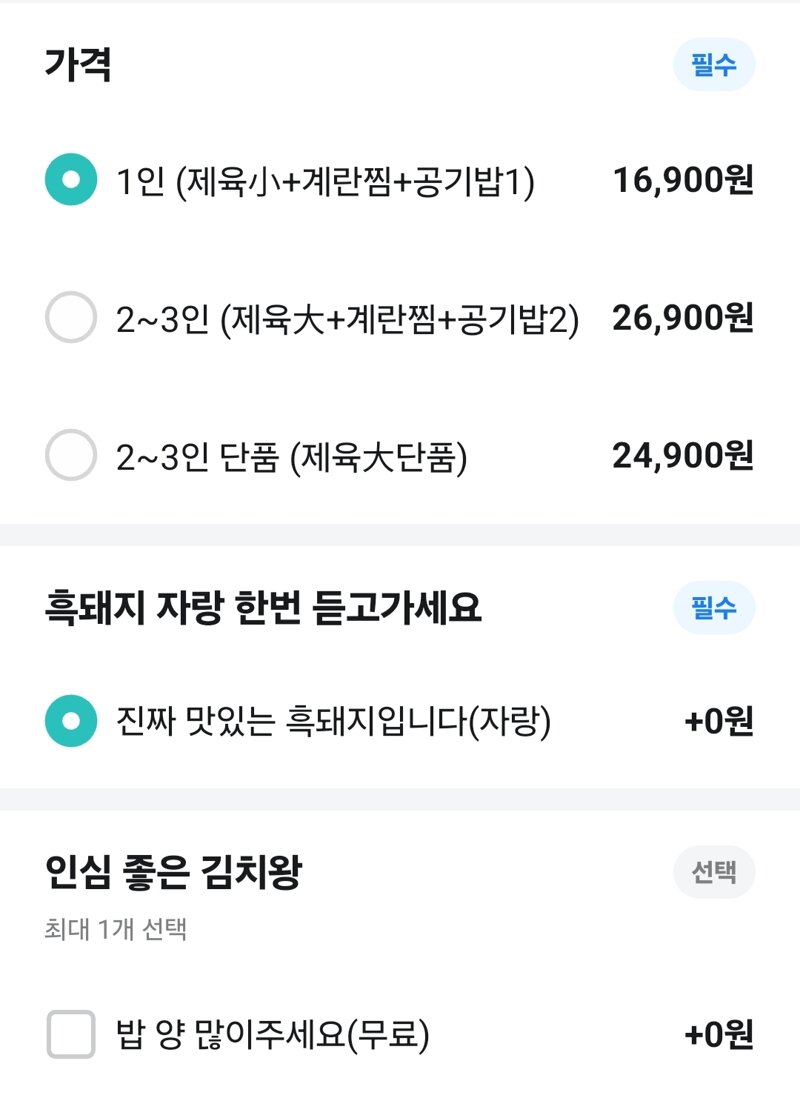Click the 16,900원 price
The width and height of the screenshot is (800, 1101).
(x=683, y=180)
